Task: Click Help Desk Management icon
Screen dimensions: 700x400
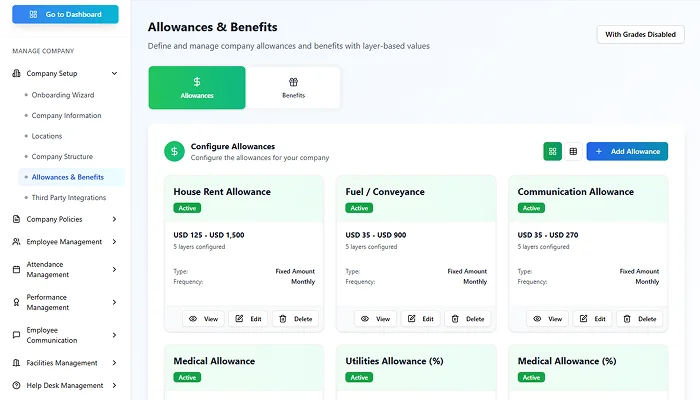Action: click(x=16, y=385)
